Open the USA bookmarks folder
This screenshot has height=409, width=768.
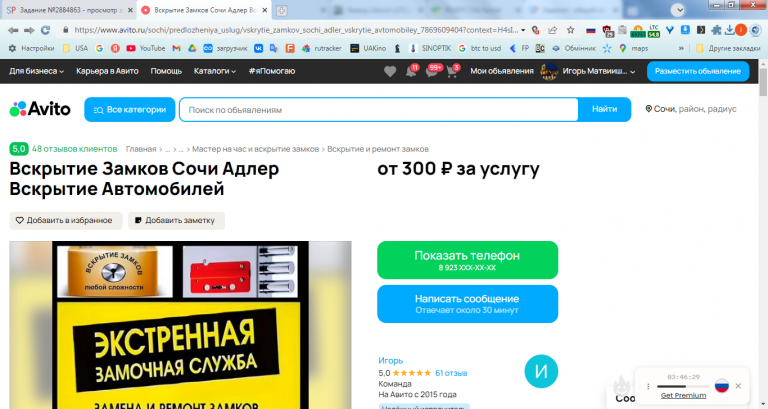[75, 48]
